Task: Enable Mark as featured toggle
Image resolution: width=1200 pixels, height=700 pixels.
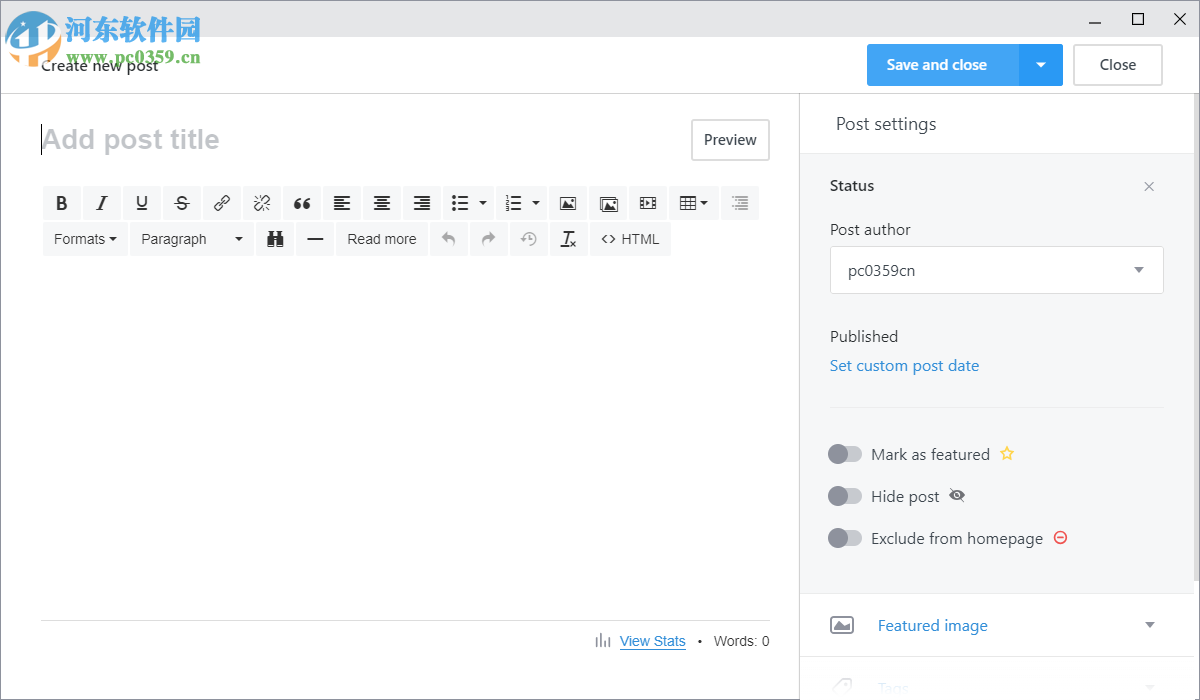Action: click(845, 454)
